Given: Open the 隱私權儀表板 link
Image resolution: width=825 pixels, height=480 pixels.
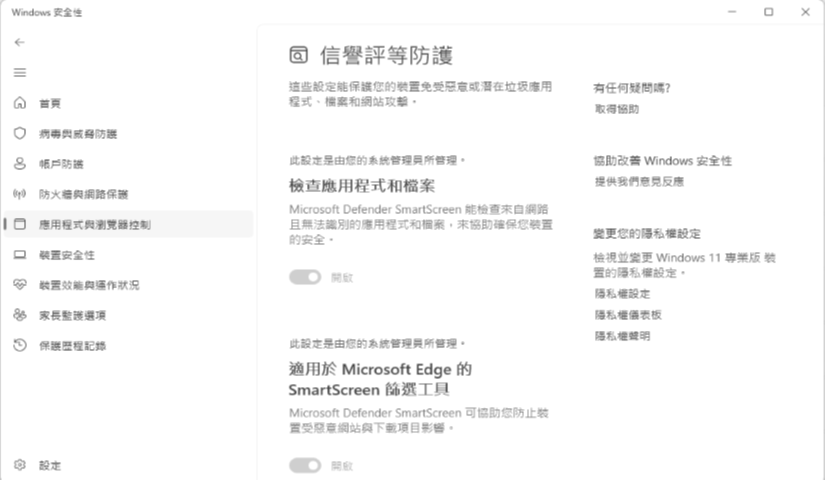Looking at the screenshot, I should 628,315.
